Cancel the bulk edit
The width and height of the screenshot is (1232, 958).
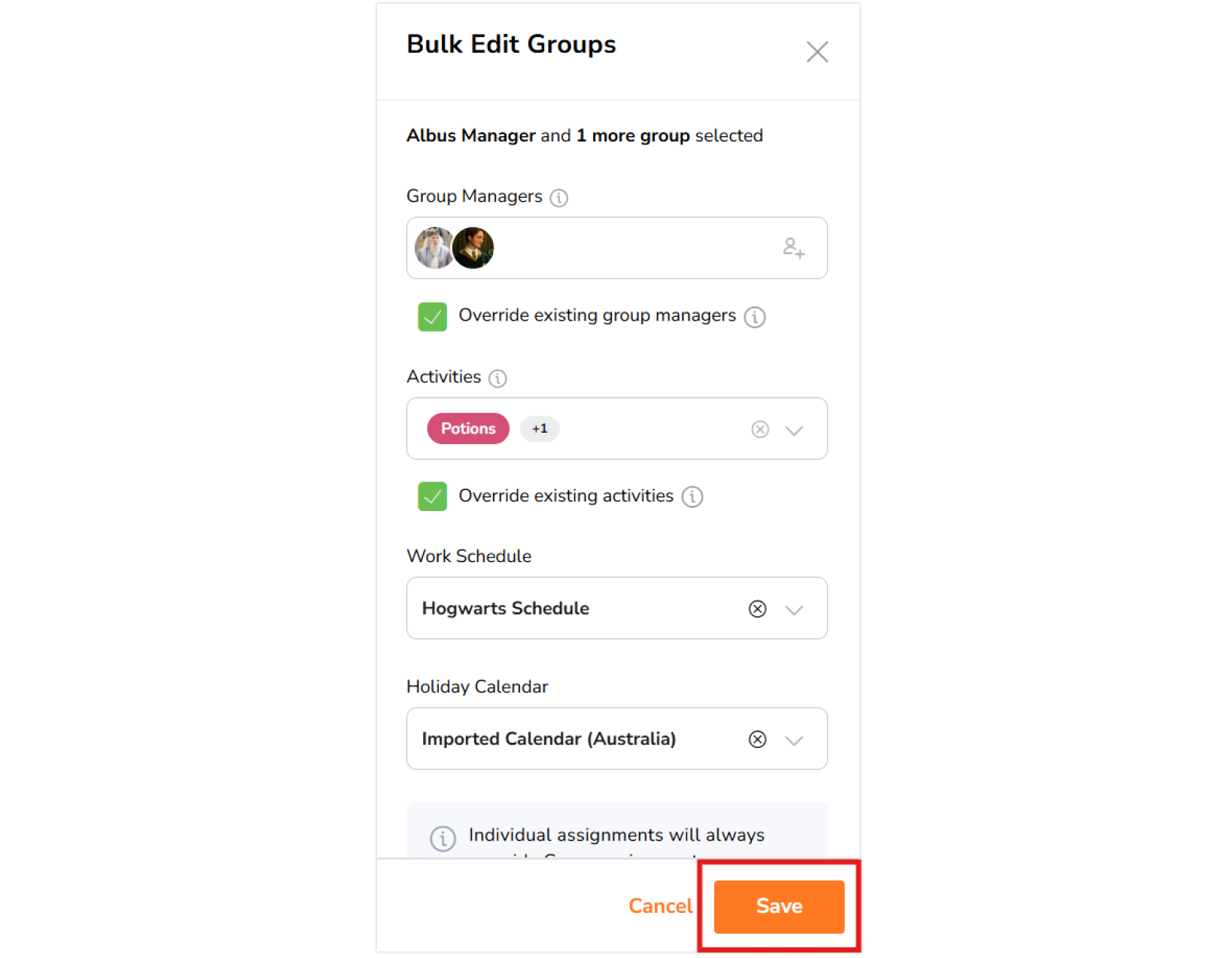pyautogui.click(x=660, y=906)
